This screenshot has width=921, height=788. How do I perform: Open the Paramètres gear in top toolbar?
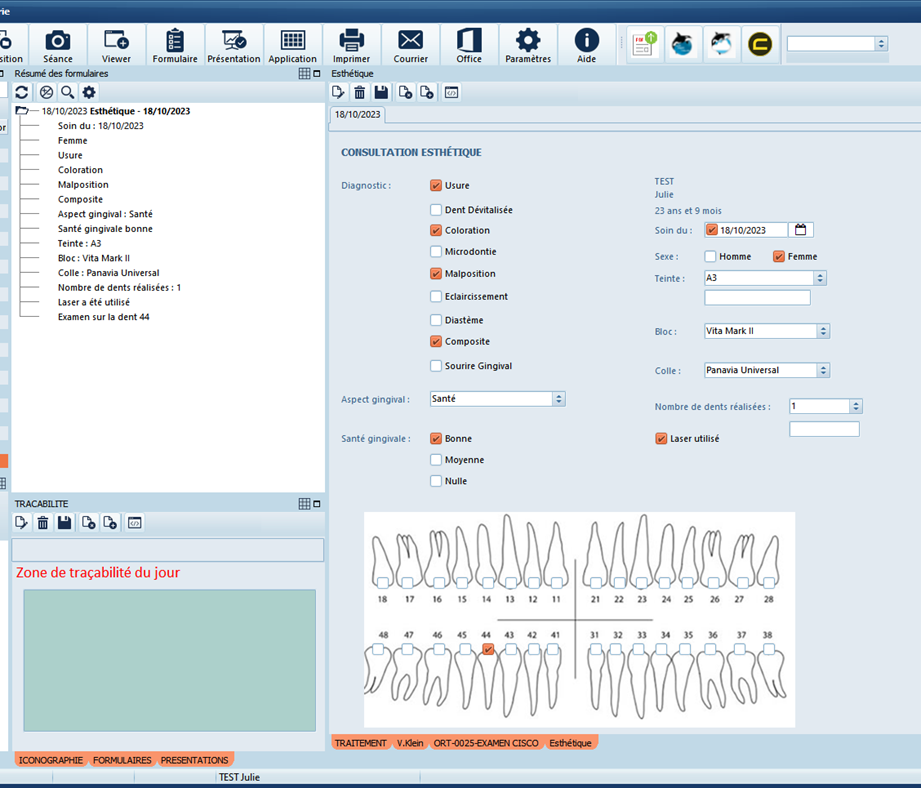click(x=527, y=45)
